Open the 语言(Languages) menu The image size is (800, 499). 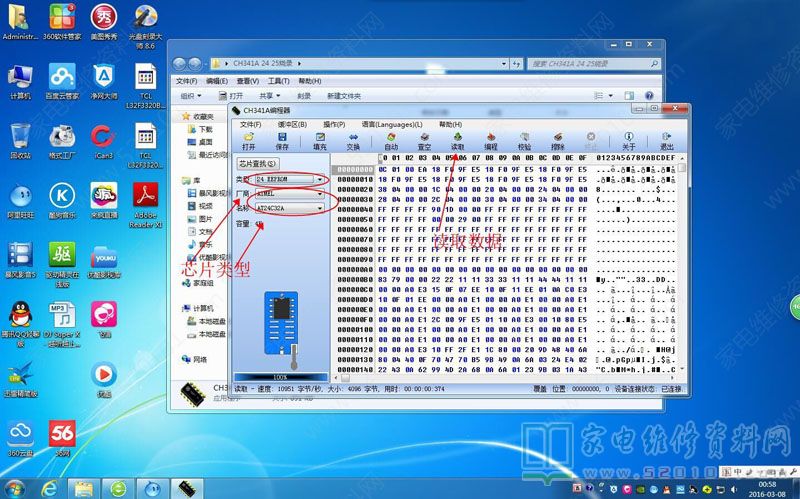pos(392,124)
